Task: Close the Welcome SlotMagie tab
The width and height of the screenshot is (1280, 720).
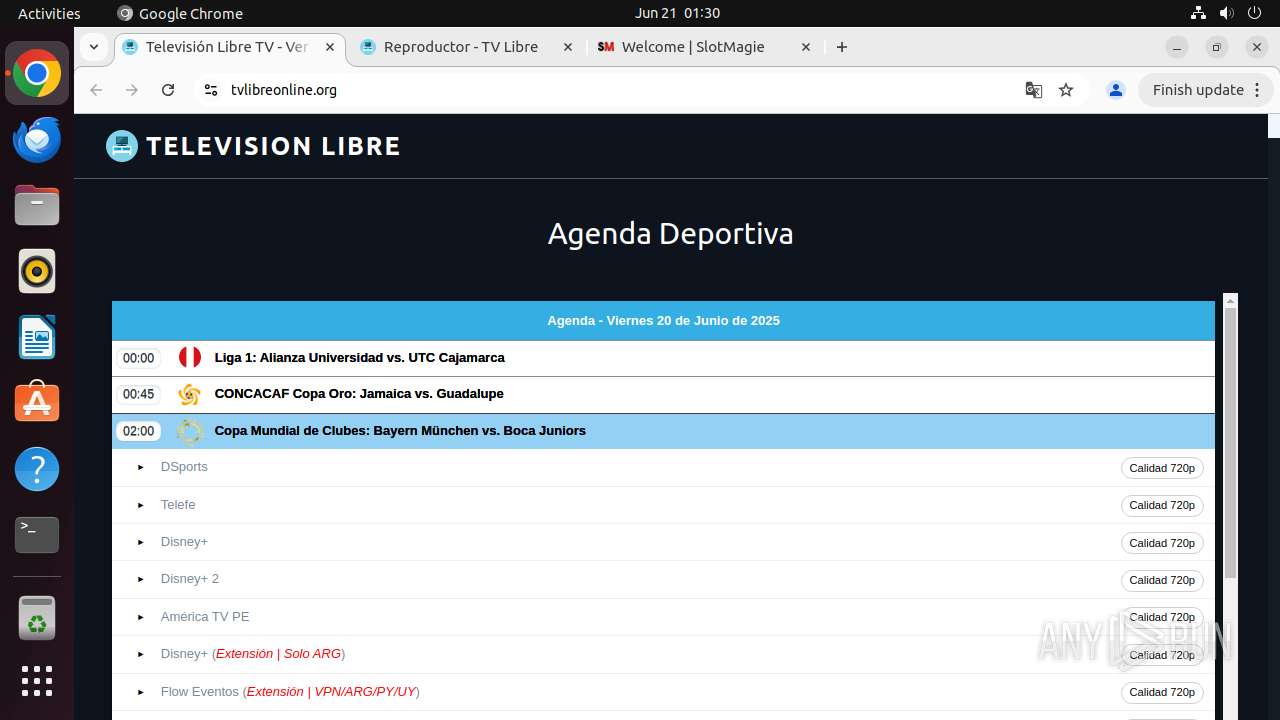Action: click(x=806, y=47)
